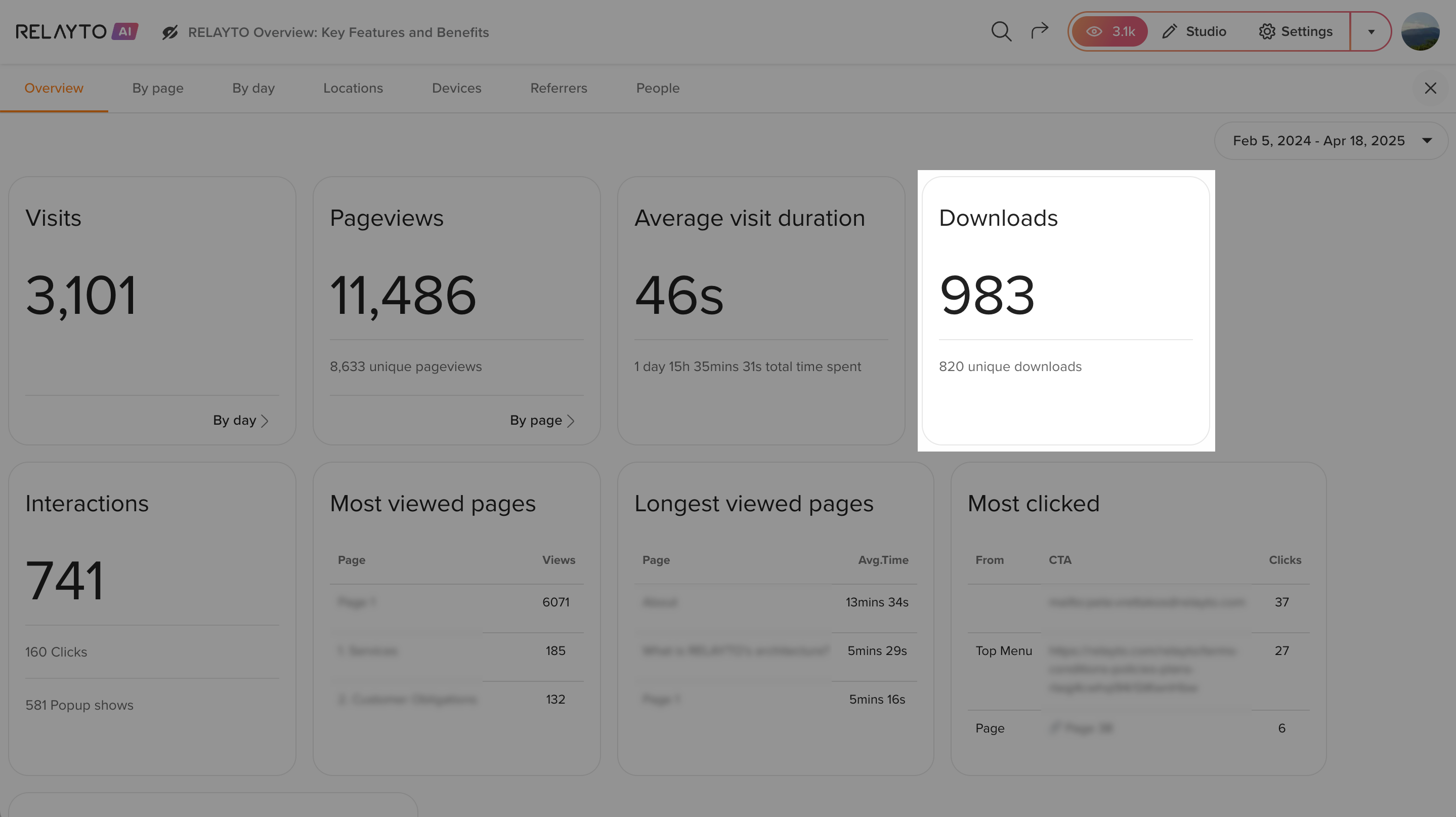
Task: Open the Locations tab
Action: 353,88
